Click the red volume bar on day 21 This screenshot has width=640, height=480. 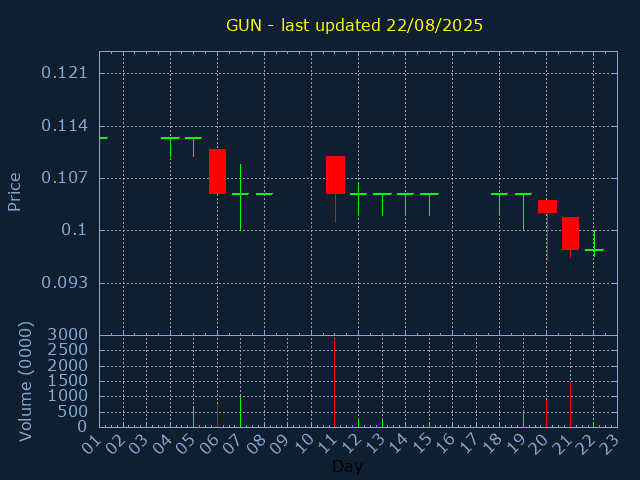click(x=570, y=404)
